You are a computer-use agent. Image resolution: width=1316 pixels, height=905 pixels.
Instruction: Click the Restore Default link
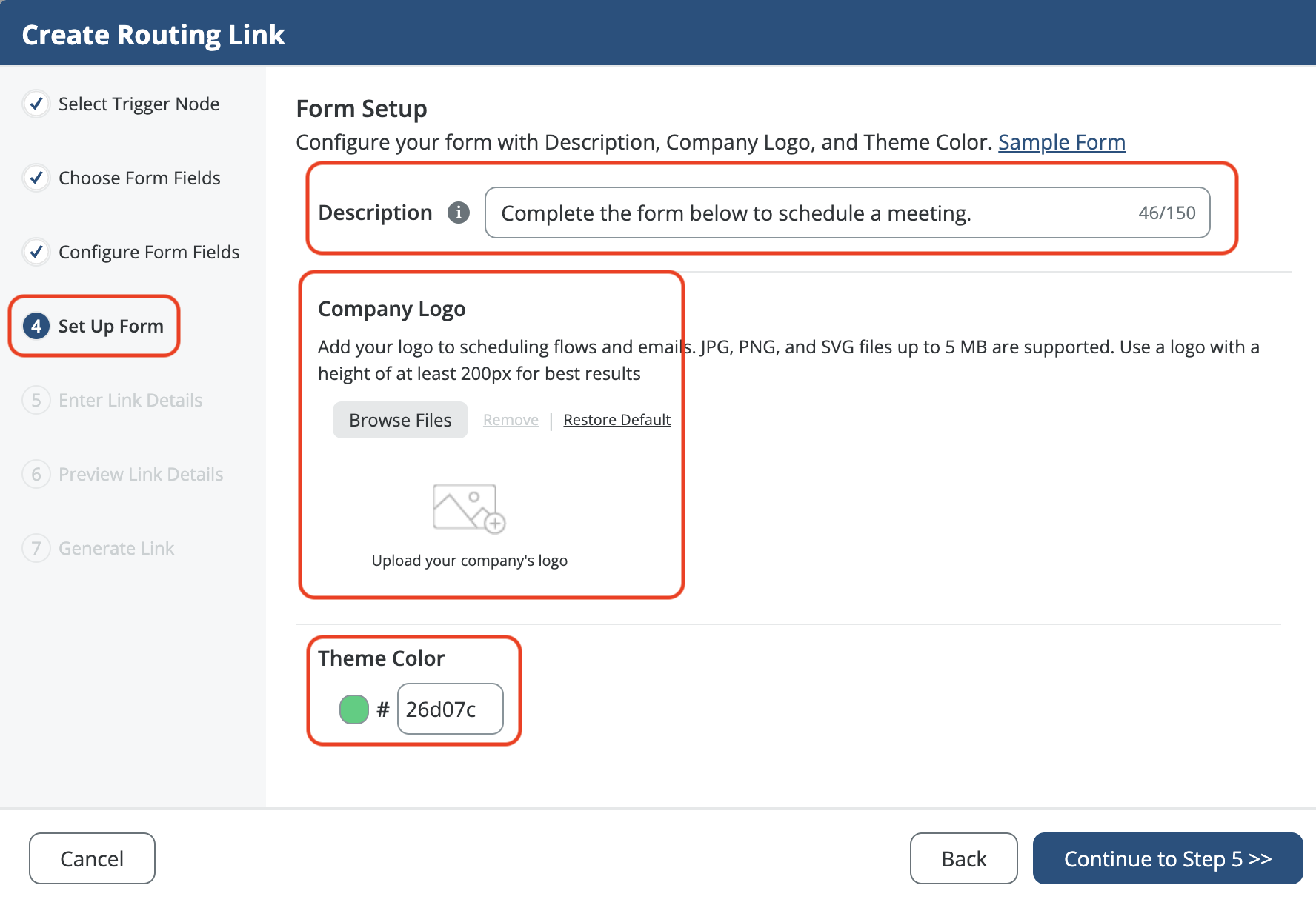617,420
